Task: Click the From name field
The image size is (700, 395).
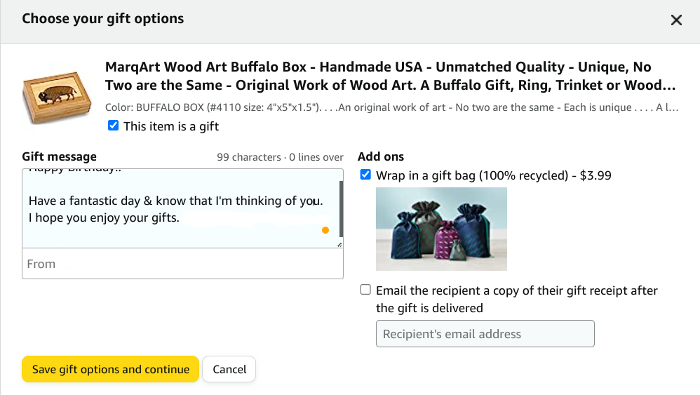Action: (x=183, y=264)
